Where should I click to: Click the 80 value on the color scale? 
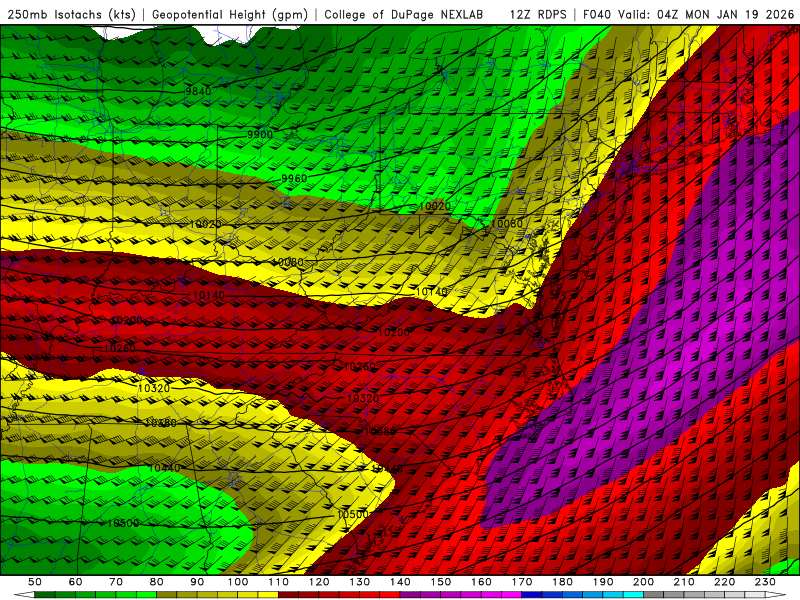[x=157, y=582]
